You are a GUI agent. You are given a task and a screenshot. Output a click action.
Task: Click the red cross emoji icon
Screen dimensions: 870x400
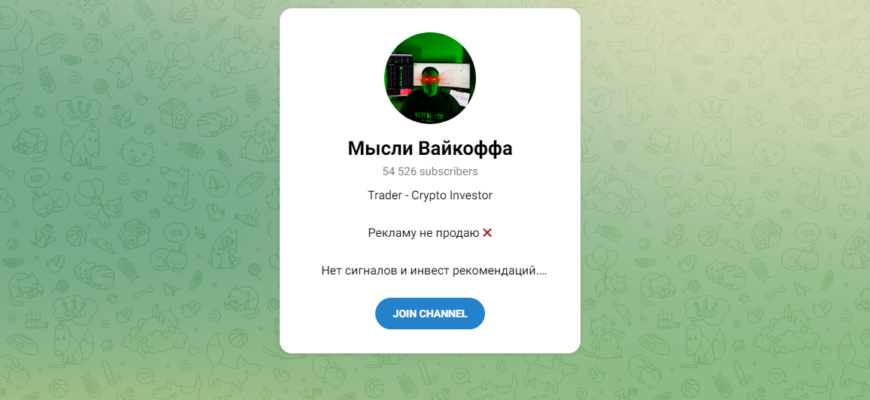pos(487,233)
